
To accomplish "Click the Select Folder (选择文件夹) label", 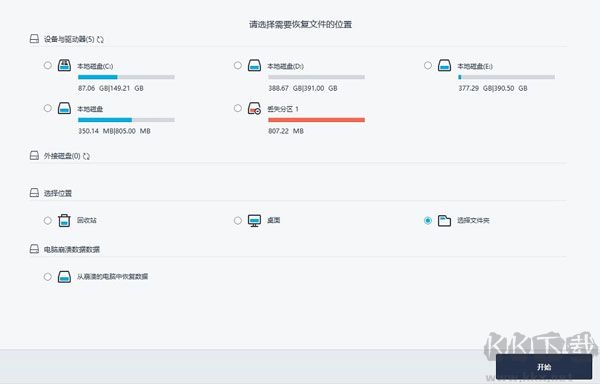I will [473, 220].
